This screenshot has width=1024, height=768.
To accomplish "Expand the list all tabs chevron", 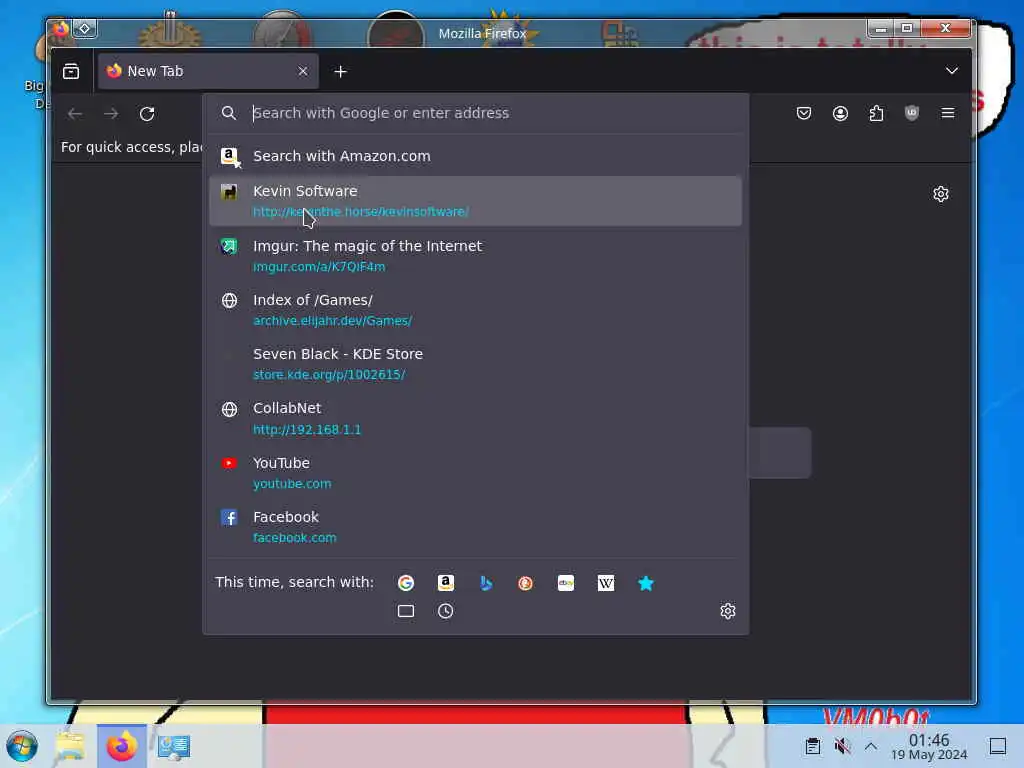I will 952,71.
